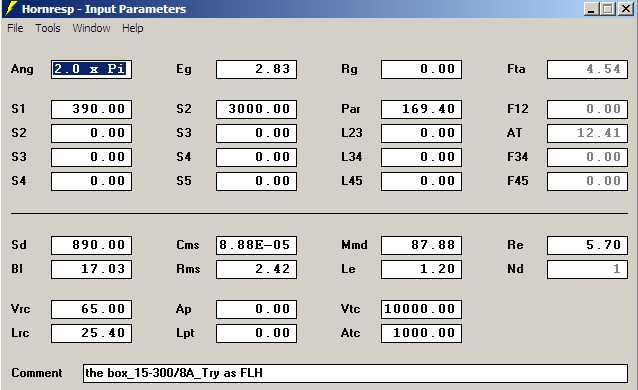Viewport: 638px width, 390px height.
Task: Click the F45 field
Action: 587,181
